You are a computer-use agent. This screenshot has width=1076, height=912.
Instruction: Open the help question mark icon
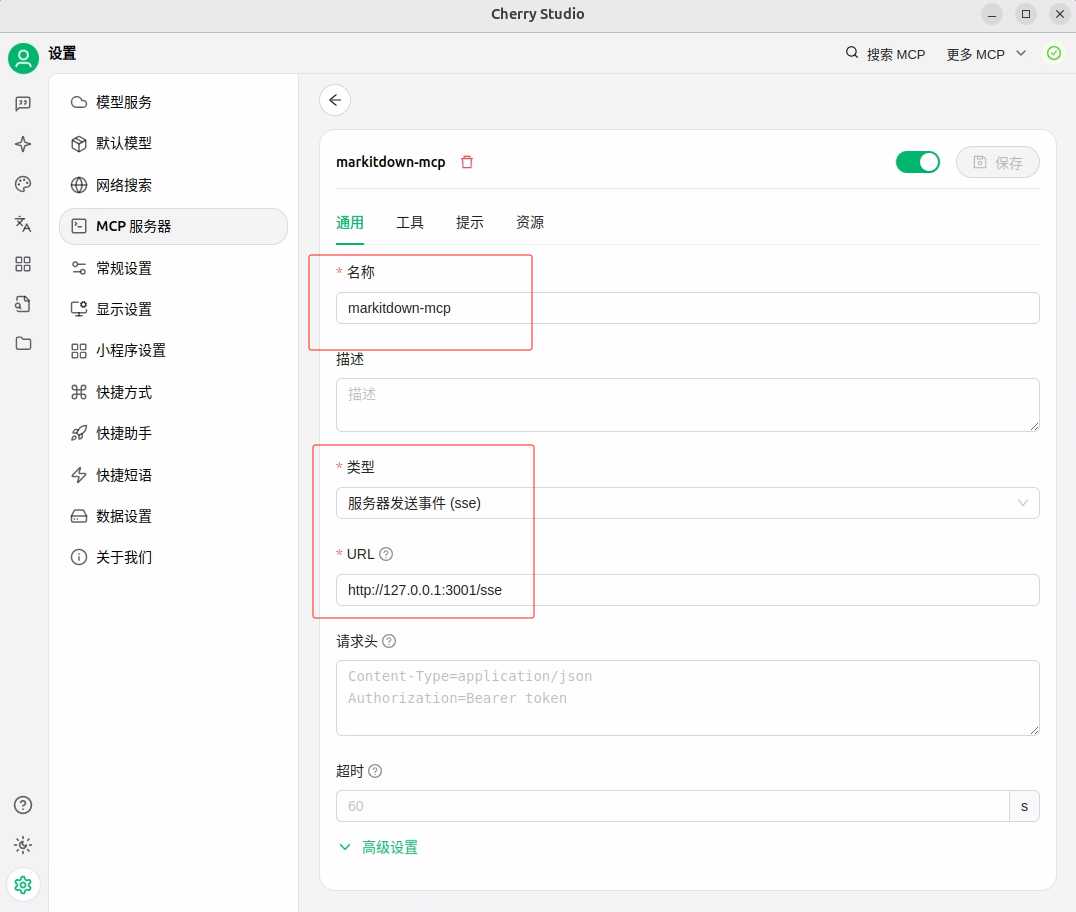[x=23, y=805]
